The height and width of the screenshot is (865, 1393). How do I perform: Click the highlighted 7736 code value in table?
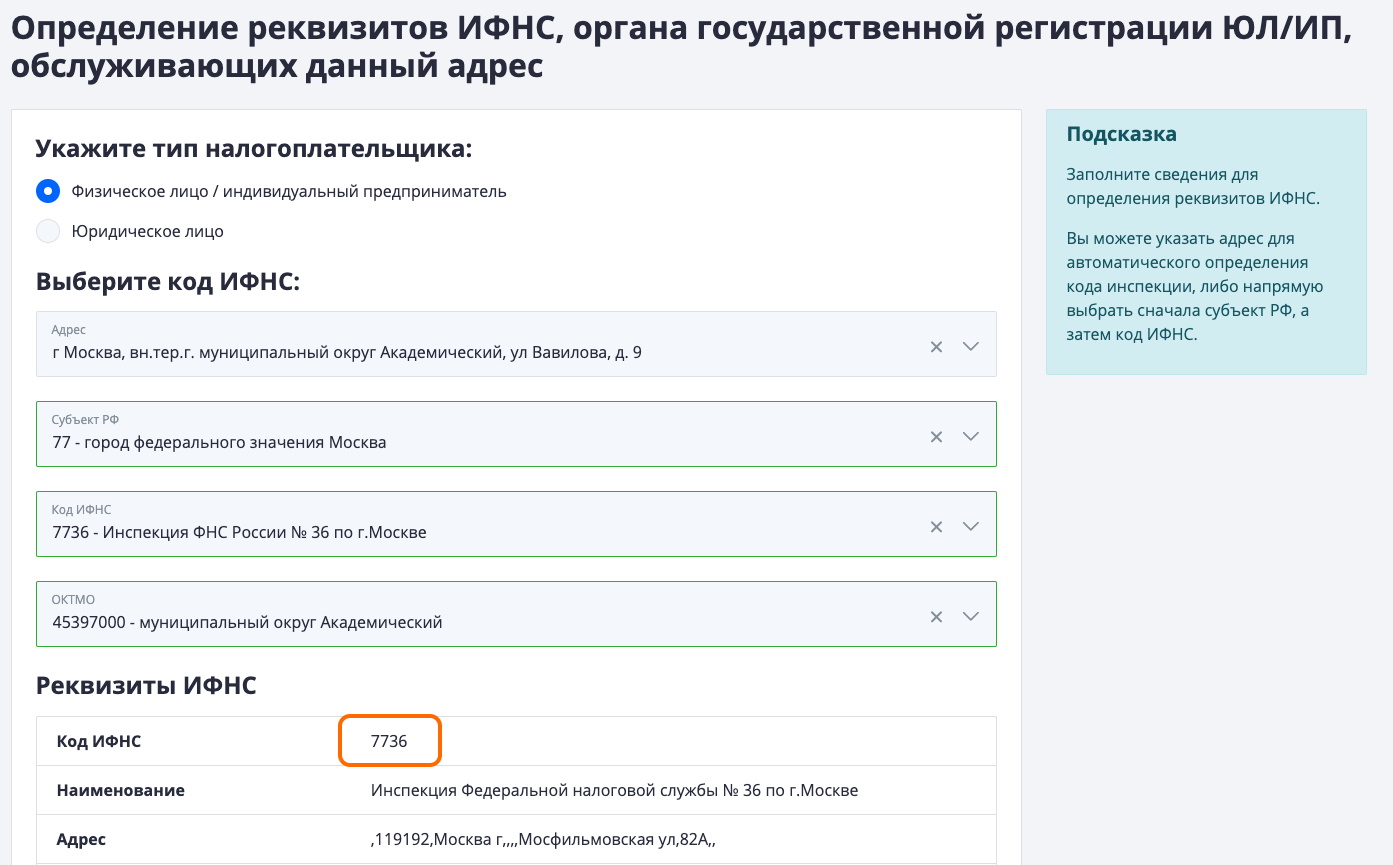coord(389,741)
